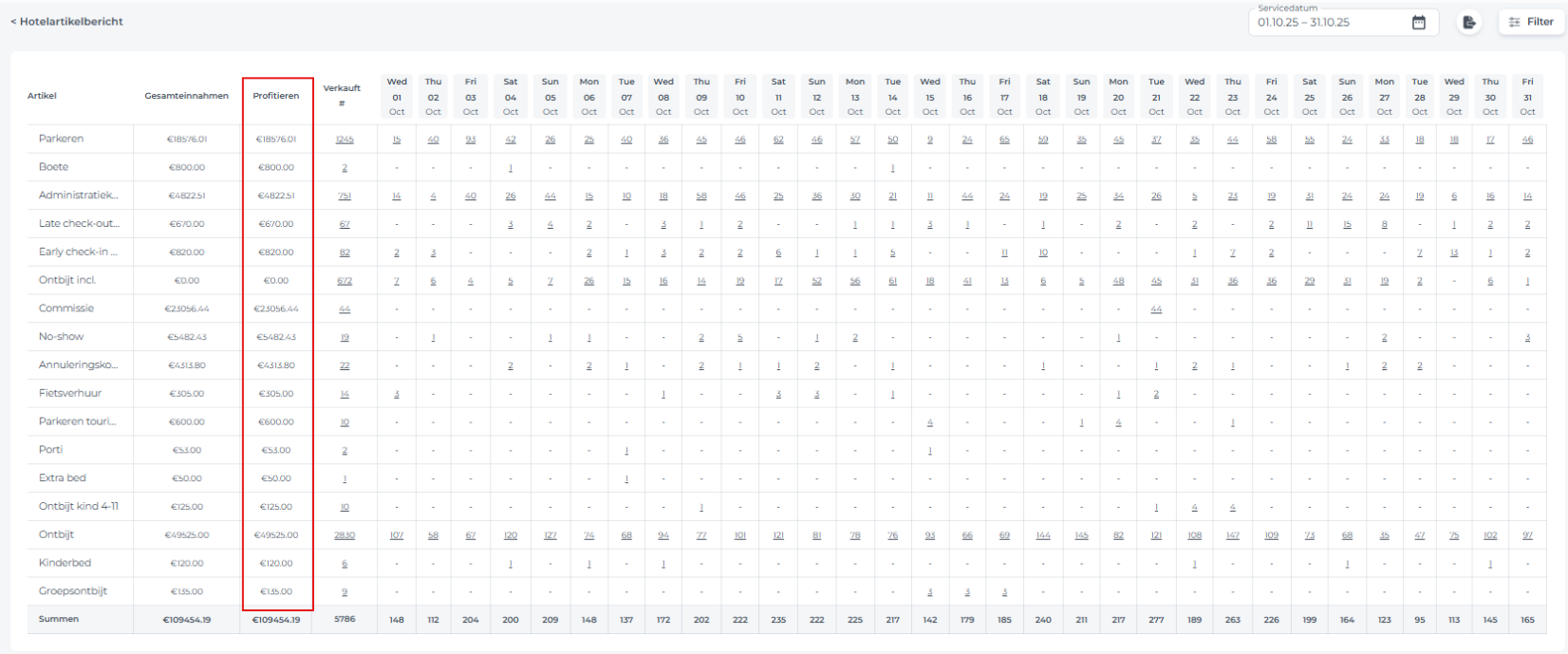The height and width of the screenshot is (654, 1568).
Task: Open Kinderbed total sold count 6
Action: 345,564
